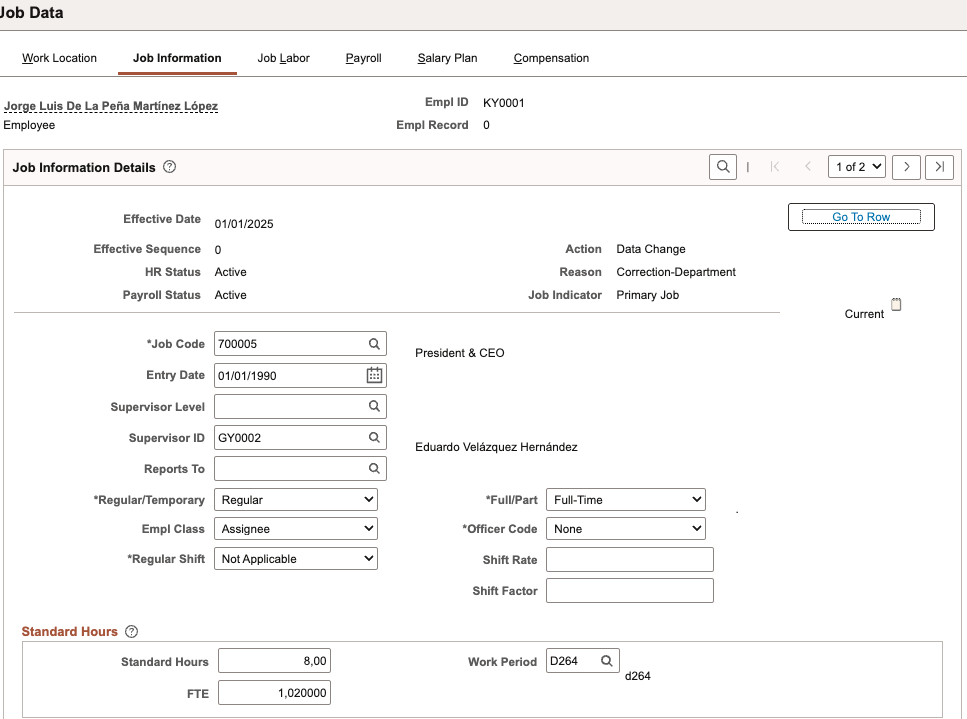Click the search icon in Job Information Details

(722, 167)
